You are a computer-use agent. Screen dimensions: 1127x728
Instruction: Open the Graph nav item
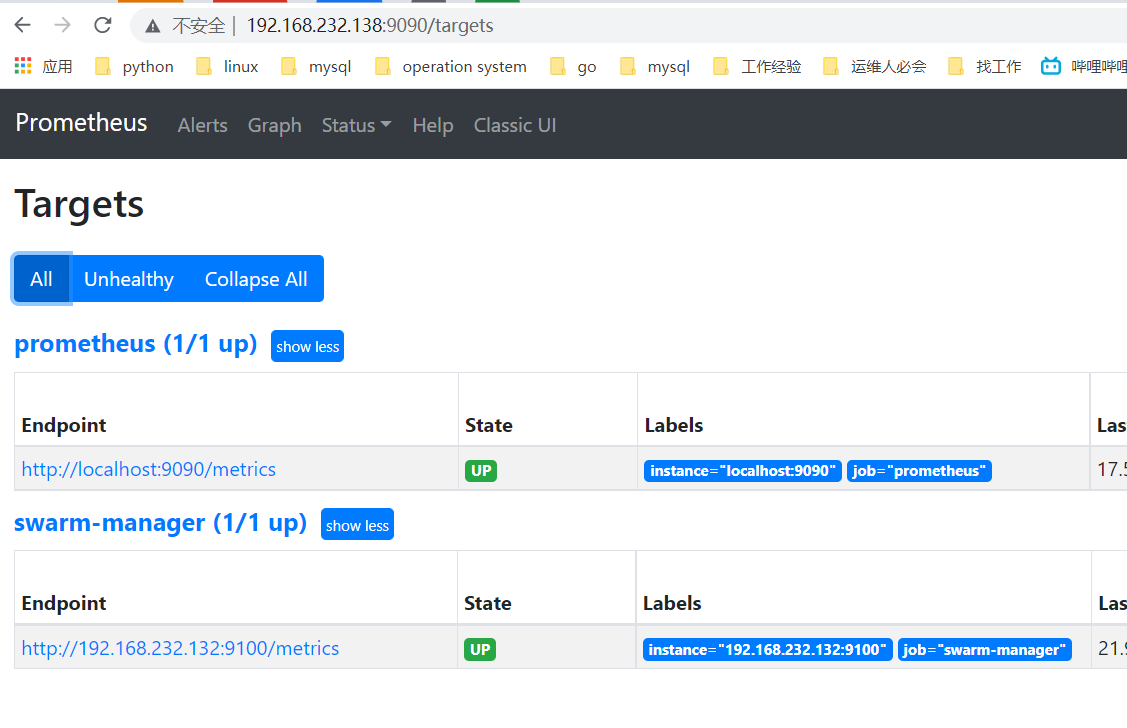click(275, 125)
